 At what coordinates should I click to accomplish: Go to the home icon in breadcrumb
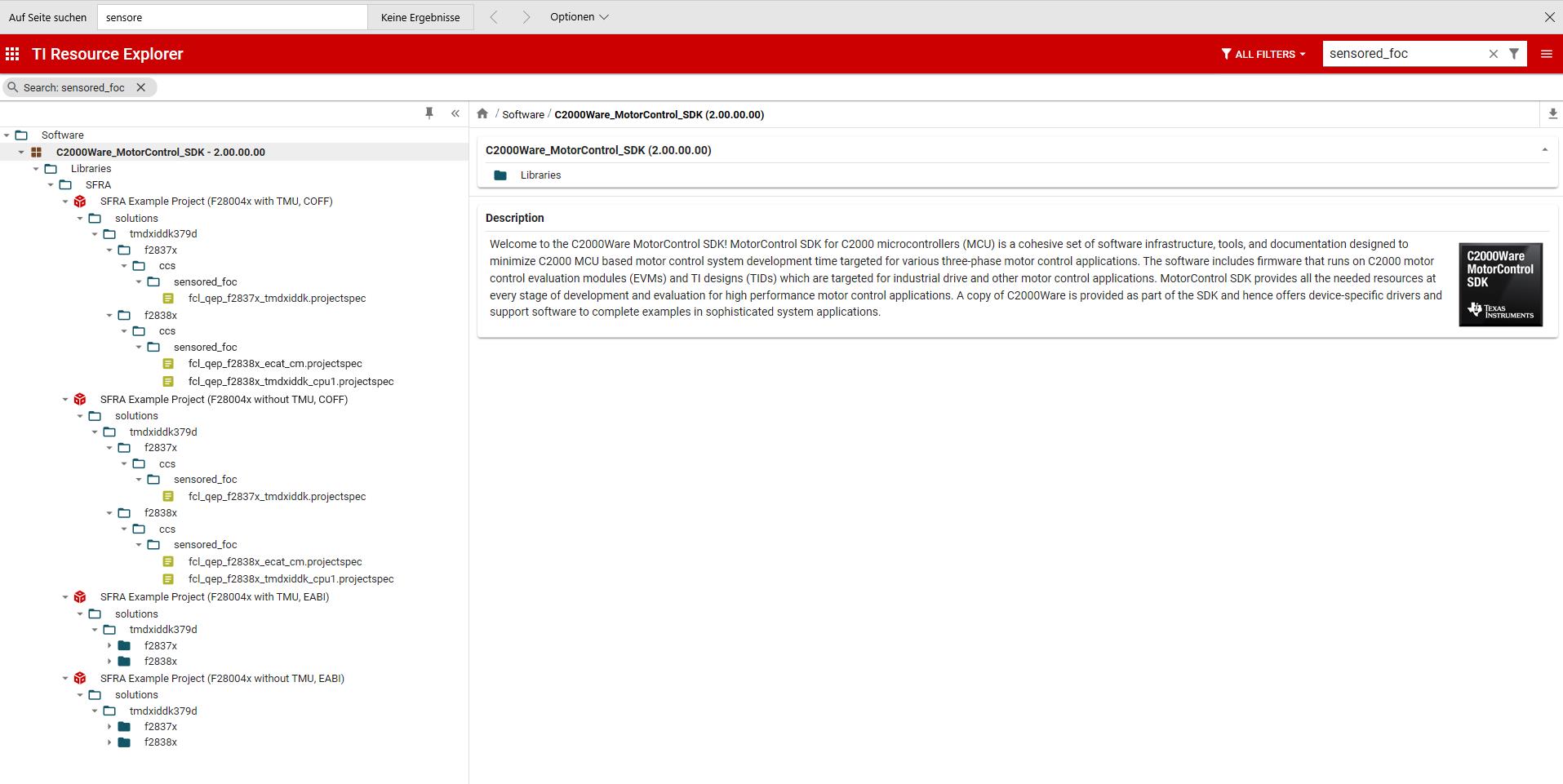point(482,113)
